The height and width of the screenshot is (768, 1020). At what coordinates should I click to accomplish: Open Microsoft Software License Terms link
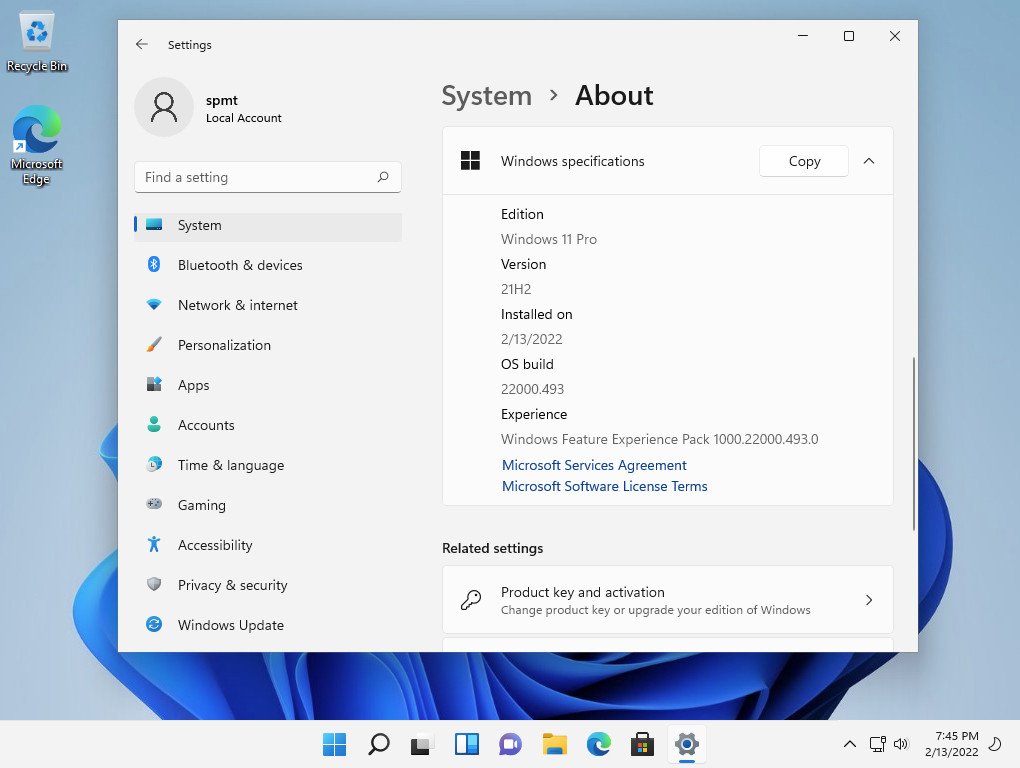(x=604, y=486)
